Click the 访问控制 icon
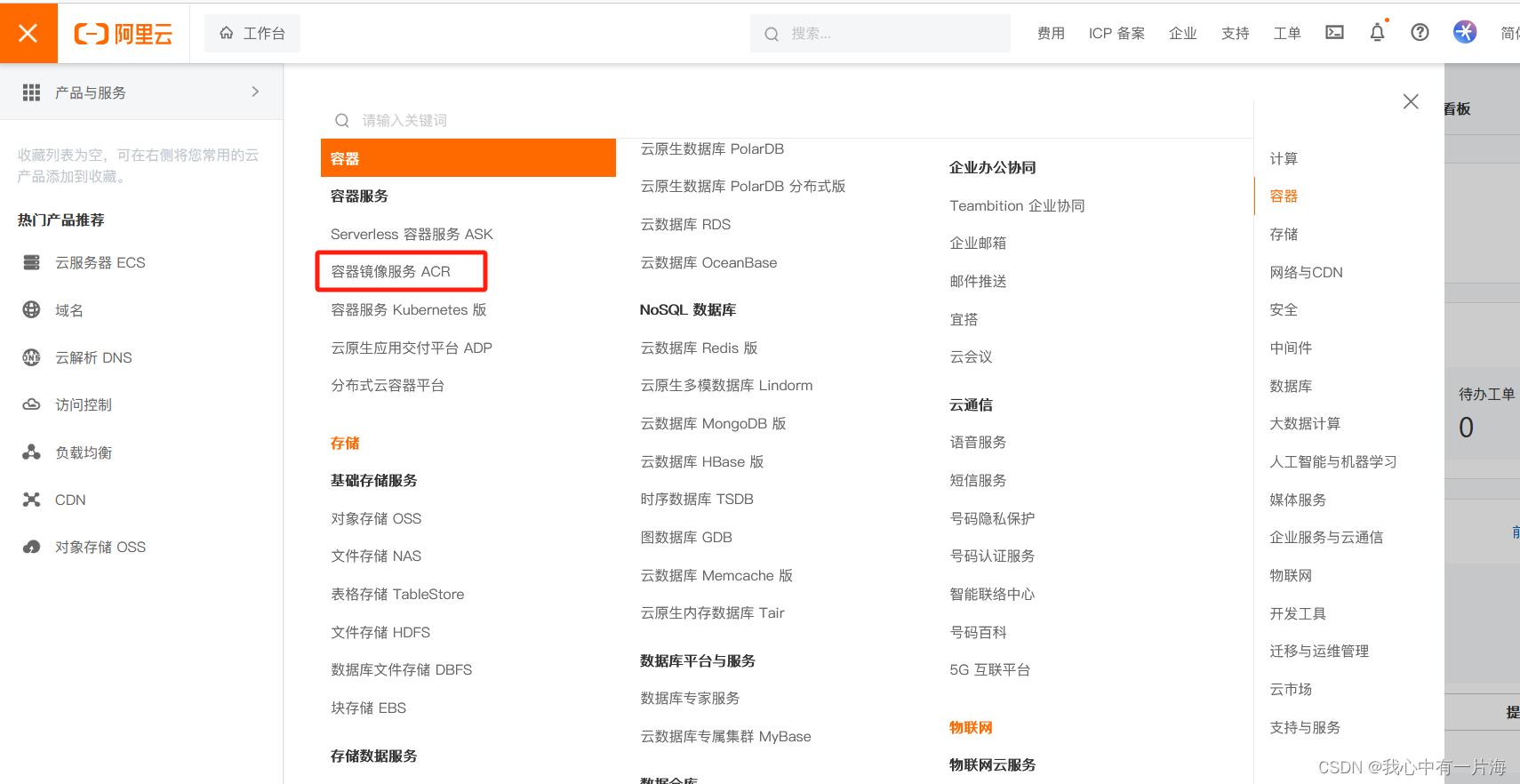Image resolution: width=1520 pixels, height=784 pixels. (x=32, y=404)
